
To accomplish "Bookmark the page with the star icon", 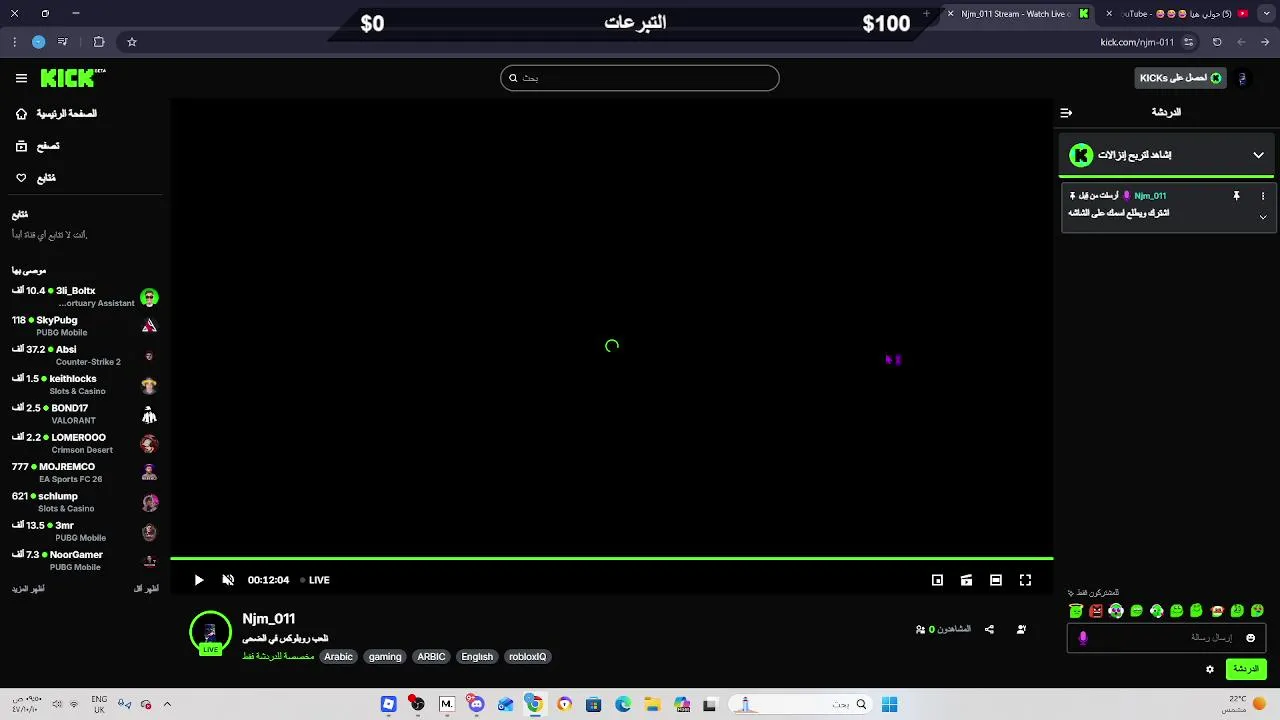I will pos(131,42).
